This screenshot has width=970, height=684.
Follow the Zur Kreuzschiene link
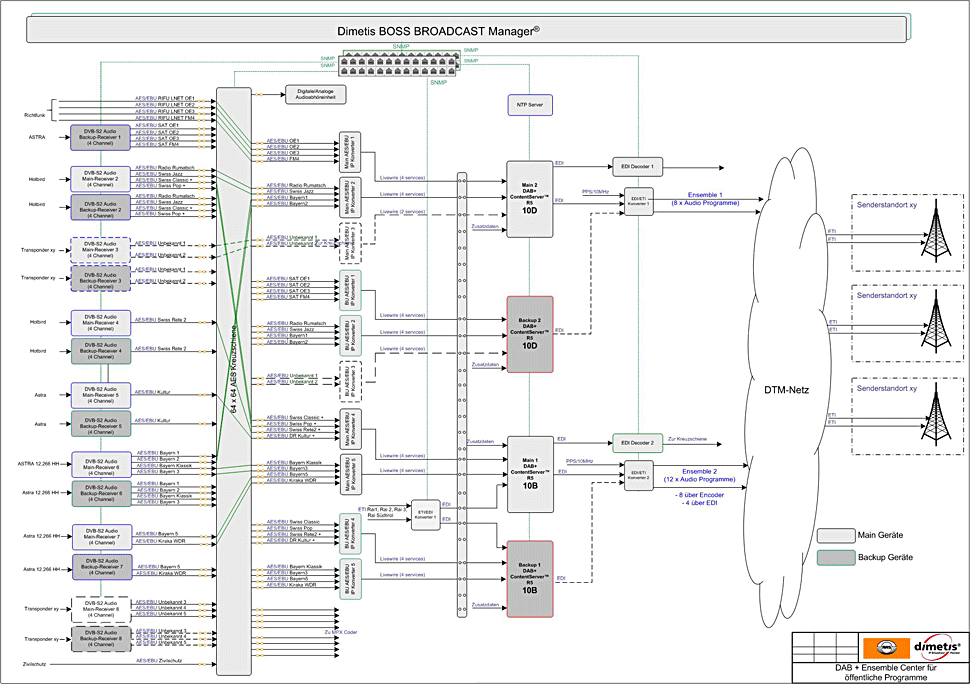tap(685, 441)
